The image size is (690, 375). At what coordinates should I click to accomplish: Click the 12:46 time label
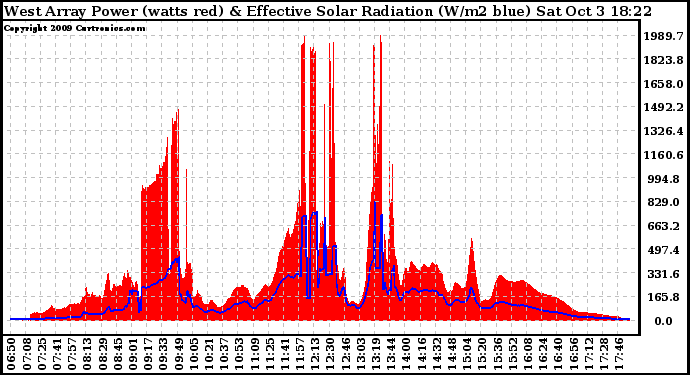click(345, 353)
